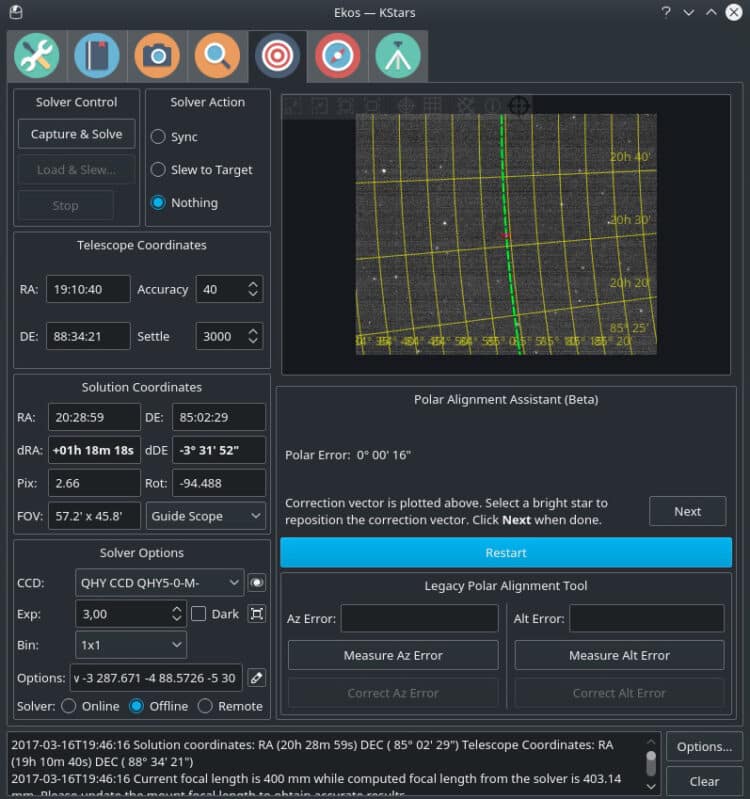Image resolution: width=750 pixels, height=799 pixels.
Task: Click the keep-above chevron in title bar
Action: 711,12
